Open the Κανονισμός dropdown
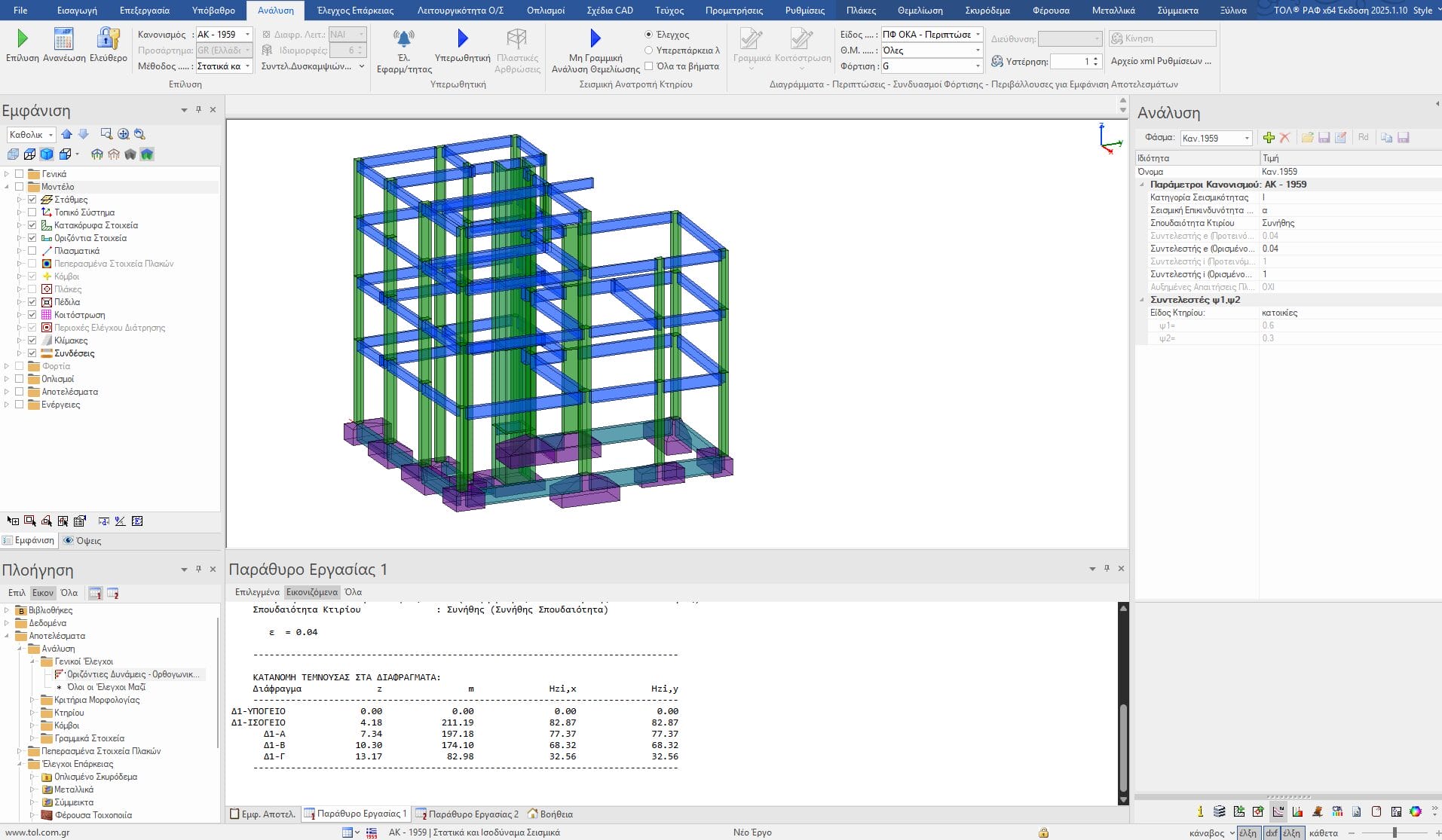 247,35
